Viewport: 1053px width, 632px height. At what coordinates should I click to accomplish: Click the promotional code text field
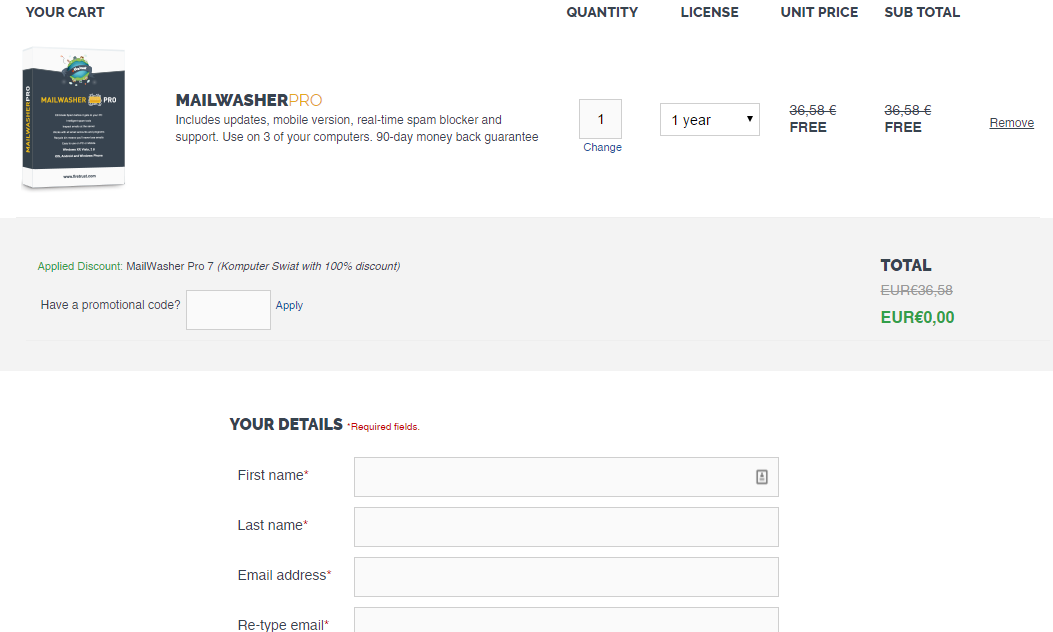click(228, 310)
